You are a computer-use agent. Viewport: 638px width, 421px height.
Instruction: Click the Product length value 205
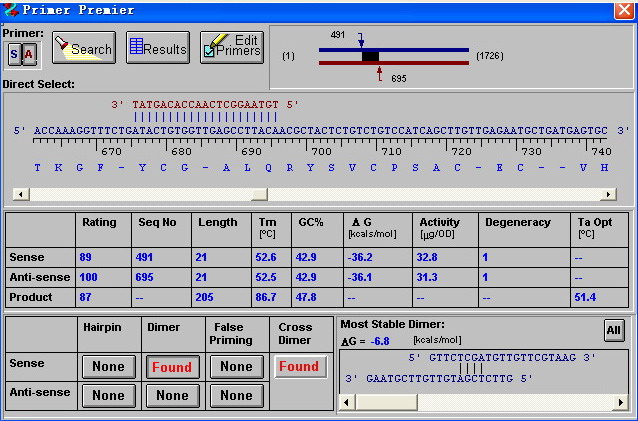click(x=204, y=297)
